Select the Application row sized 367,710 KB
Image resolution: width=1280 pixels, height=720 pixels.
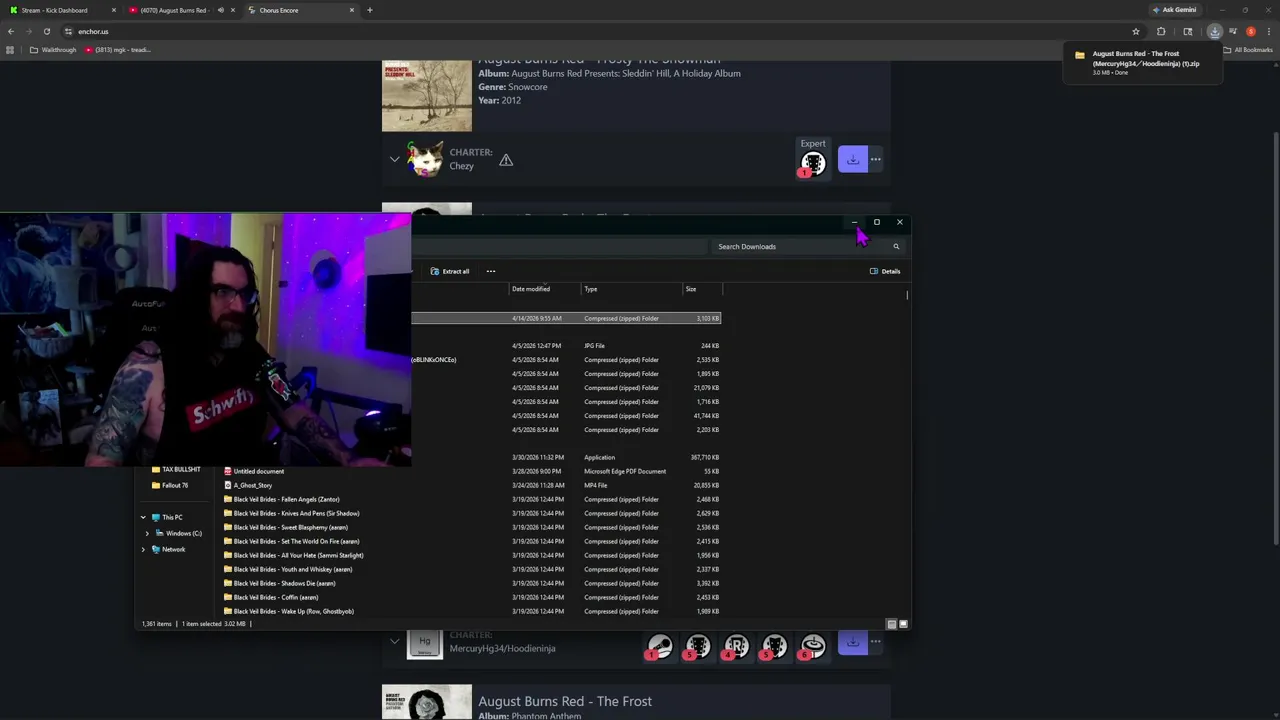[x=566, y=457]
